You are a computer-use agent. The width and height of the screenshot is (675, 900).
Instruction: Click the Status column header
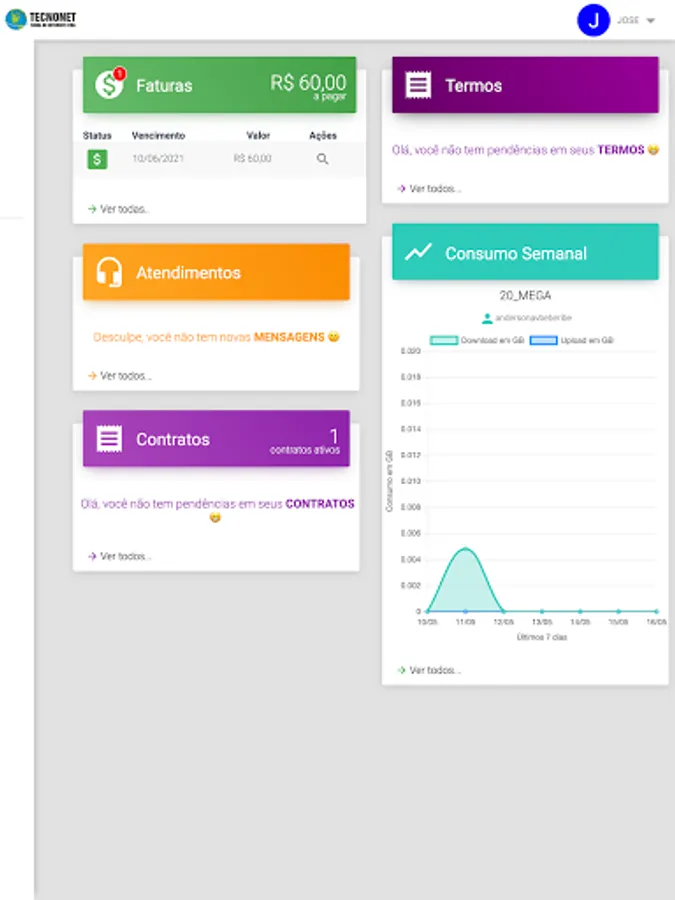pos(97,135)
